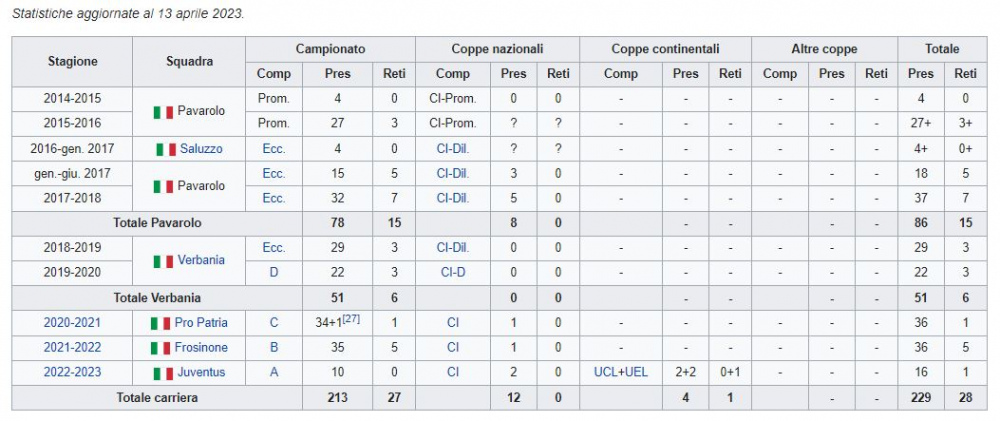Screen dimensions: 1000x421
Task: Open the UCL+UEL competition link
Action: pos(621,373)
